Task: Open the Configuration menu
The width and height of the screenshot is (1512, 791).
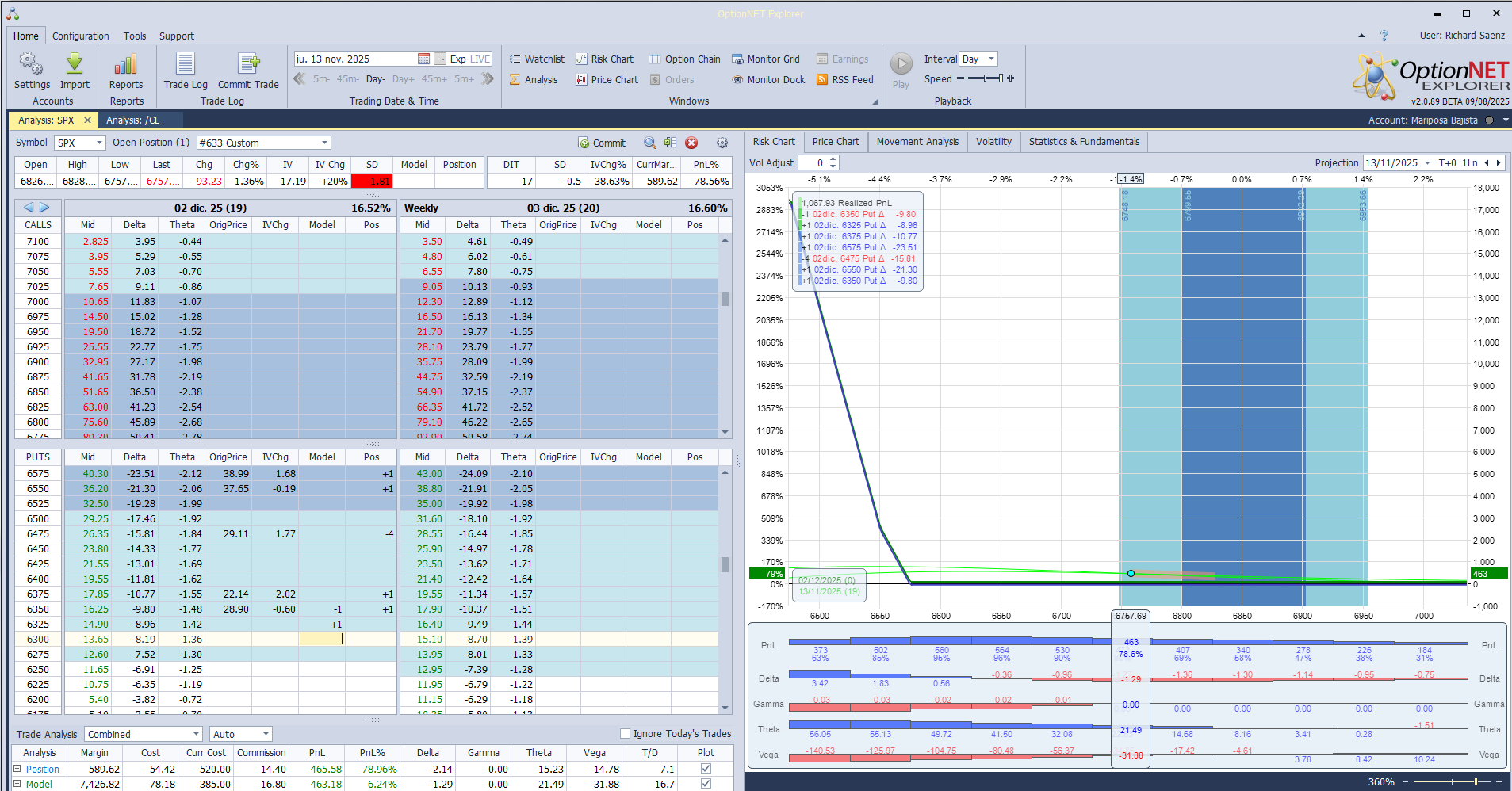Action: [x=81, y=36]
